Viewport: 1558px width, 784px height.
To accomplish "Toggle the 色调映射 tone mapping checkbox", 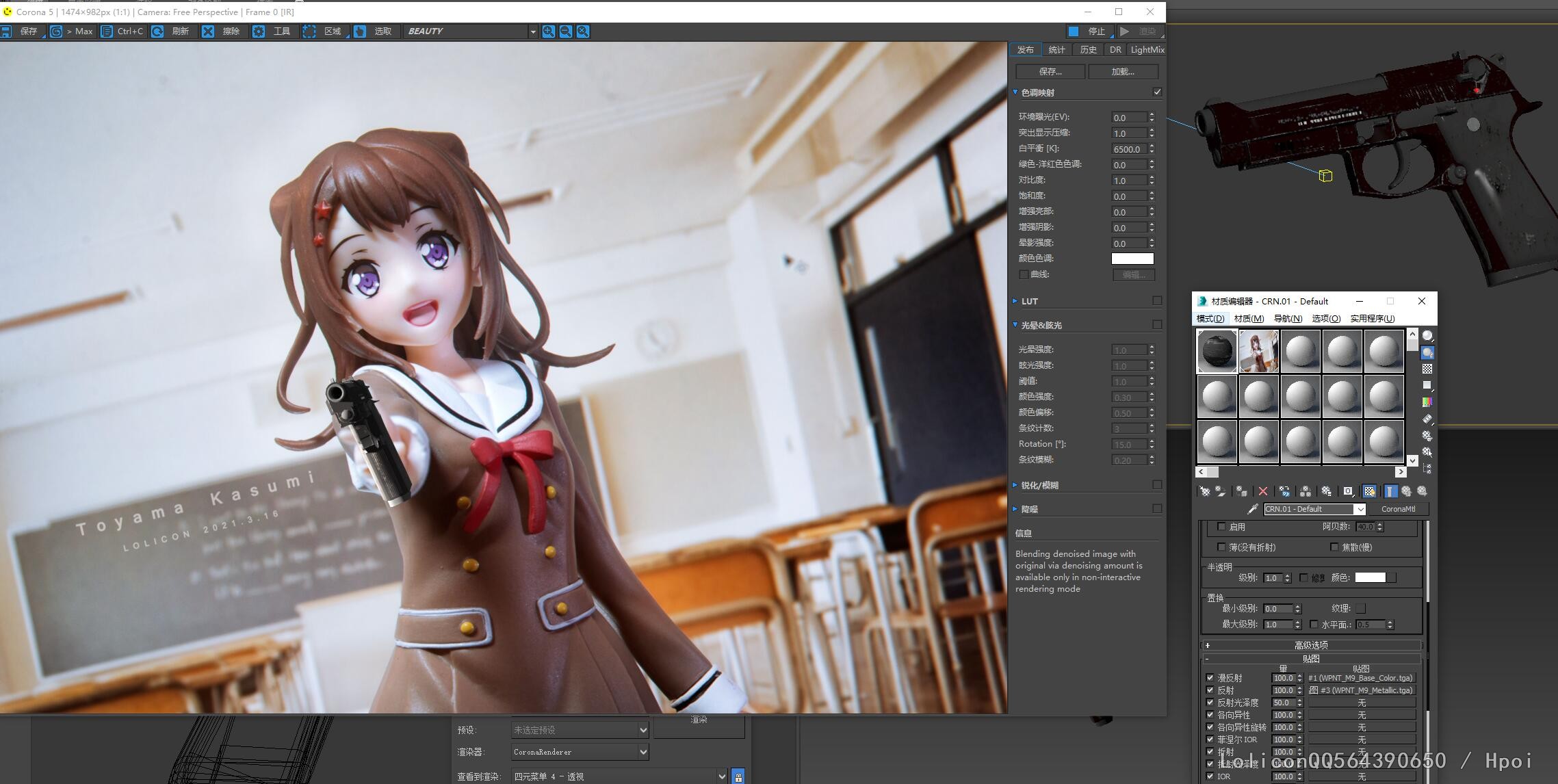I will click(1157, 92).
